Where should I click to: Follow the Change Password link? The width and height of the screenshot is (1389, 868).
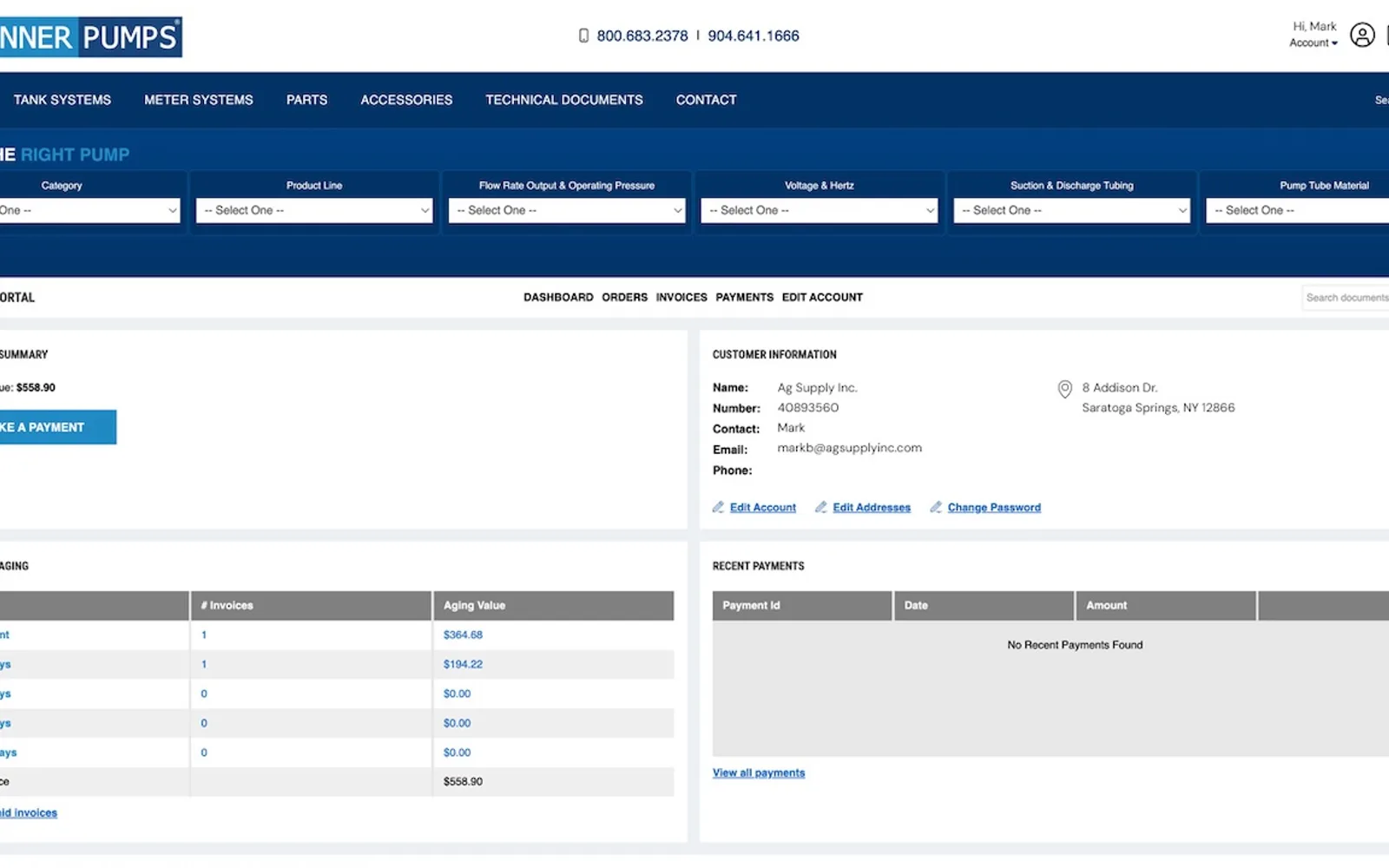(x=994, y=508)
